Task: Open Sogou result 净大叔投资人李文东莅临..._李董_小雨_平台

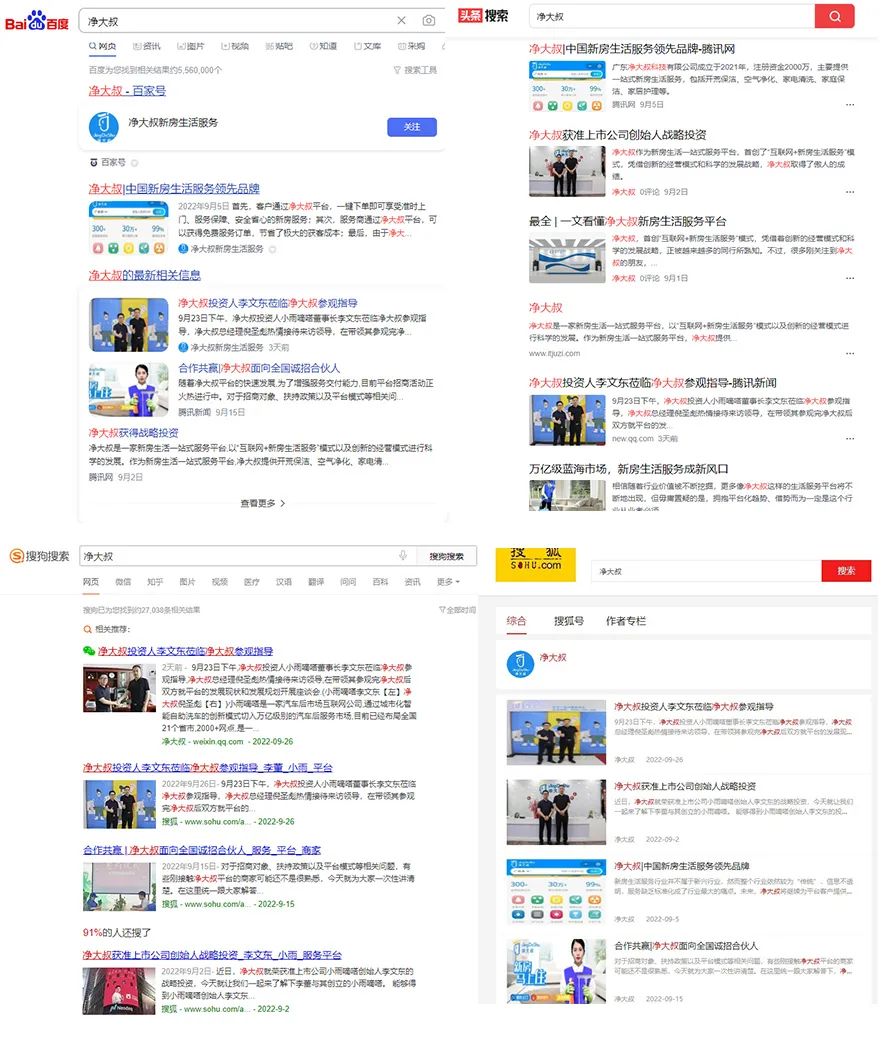Action: pos(208,767)
